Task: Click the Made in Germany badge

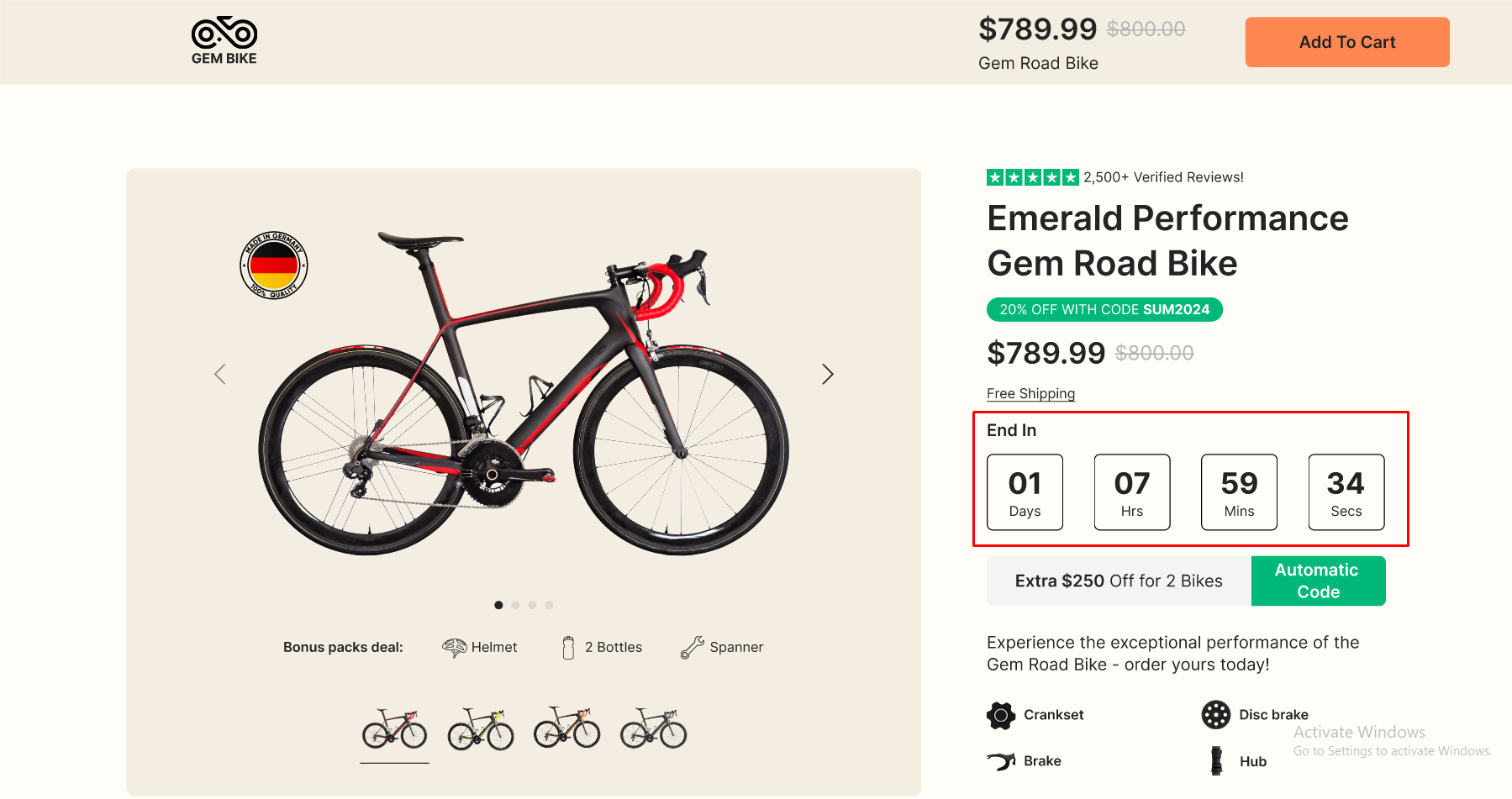Action: tap(273, 266)
